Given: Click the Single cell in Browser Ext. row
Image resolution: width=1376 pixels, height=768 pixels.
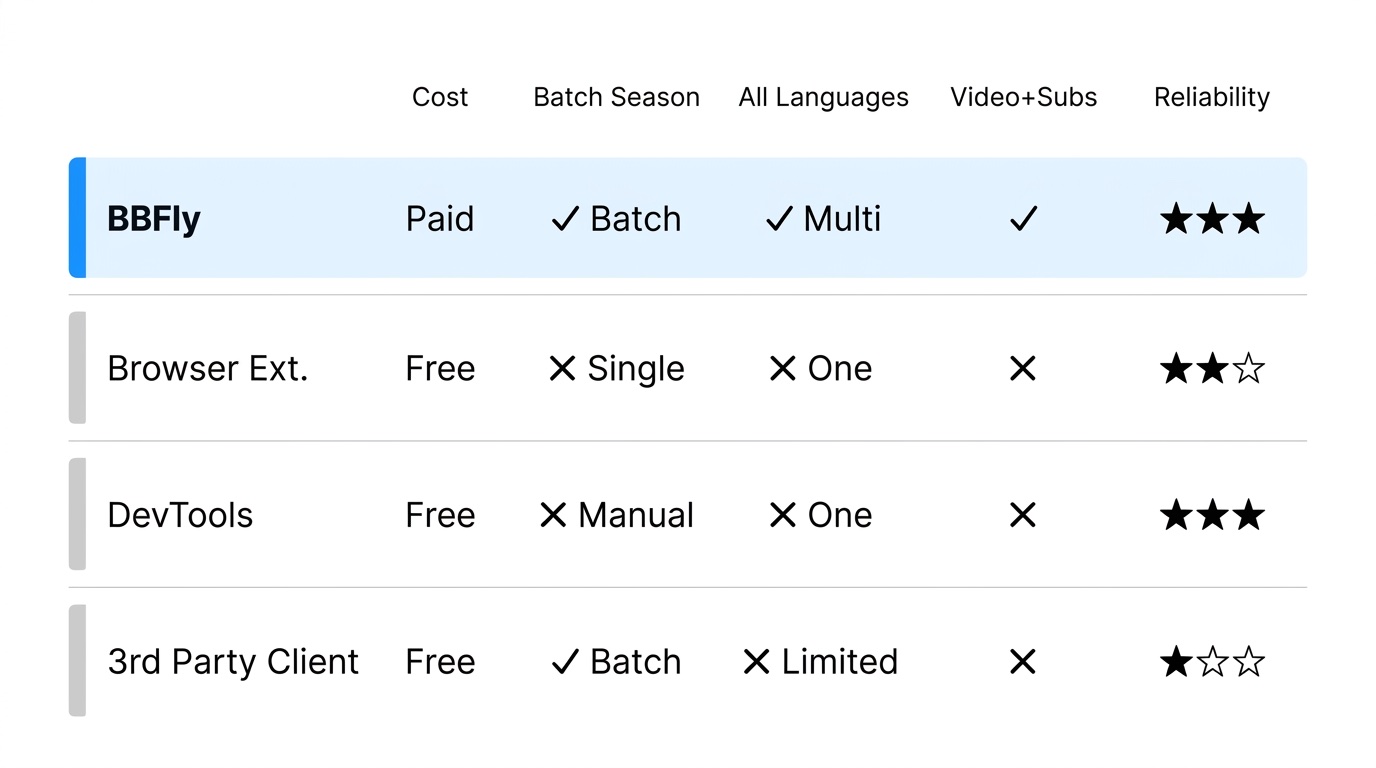Looking at the screenshot, I should (x=616, y=370).
